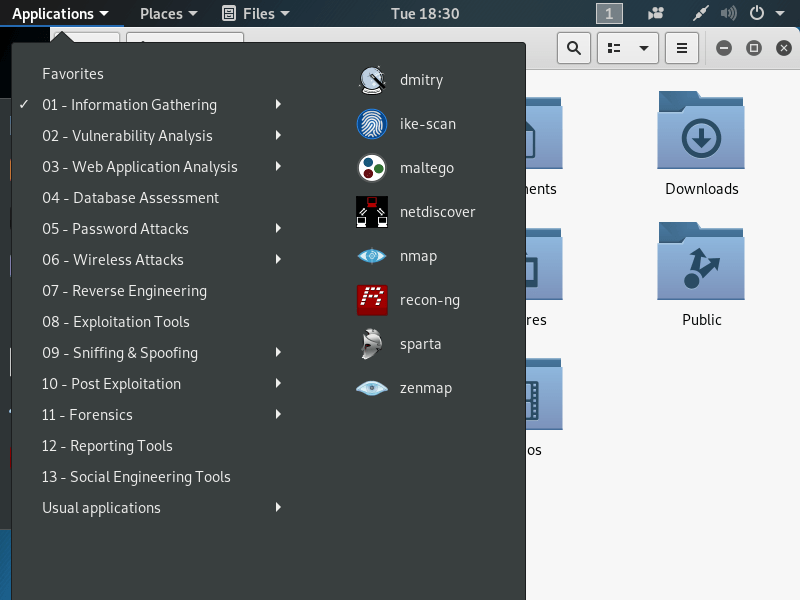Open the Public folder in Files
800x600 pixels.
[x=701, y=261]
